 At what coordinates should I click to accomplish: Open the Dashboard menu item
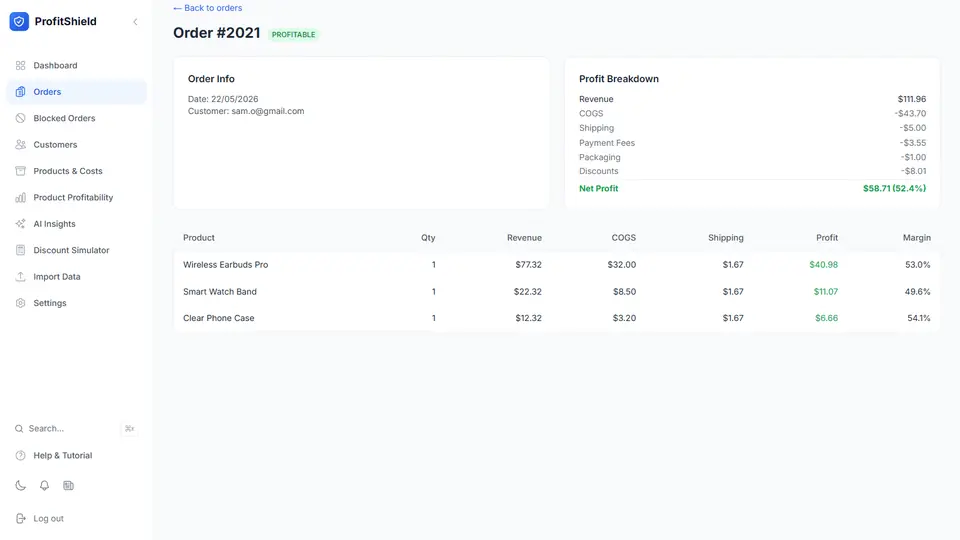(77, 66)
